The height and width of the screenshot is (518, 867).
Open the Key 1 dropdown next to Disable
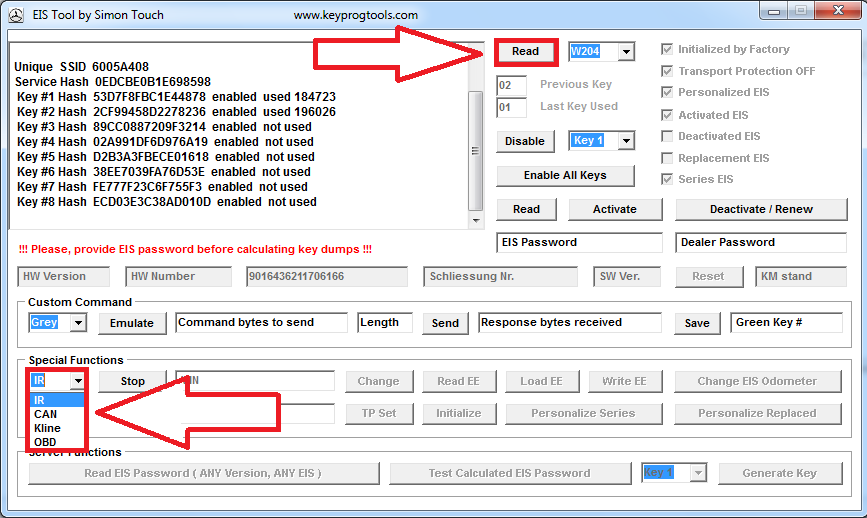pos(626,141)
